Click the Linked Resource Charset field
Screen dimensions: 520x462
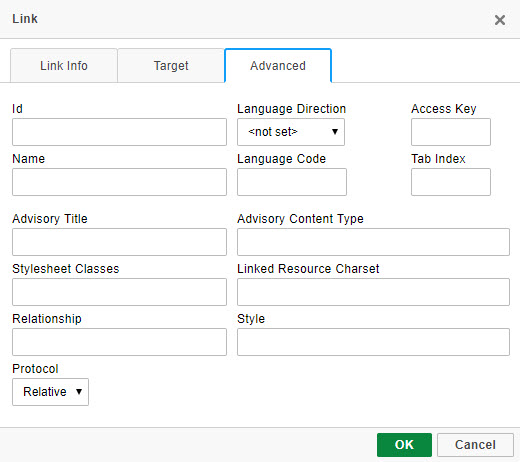tap(373, 292)
